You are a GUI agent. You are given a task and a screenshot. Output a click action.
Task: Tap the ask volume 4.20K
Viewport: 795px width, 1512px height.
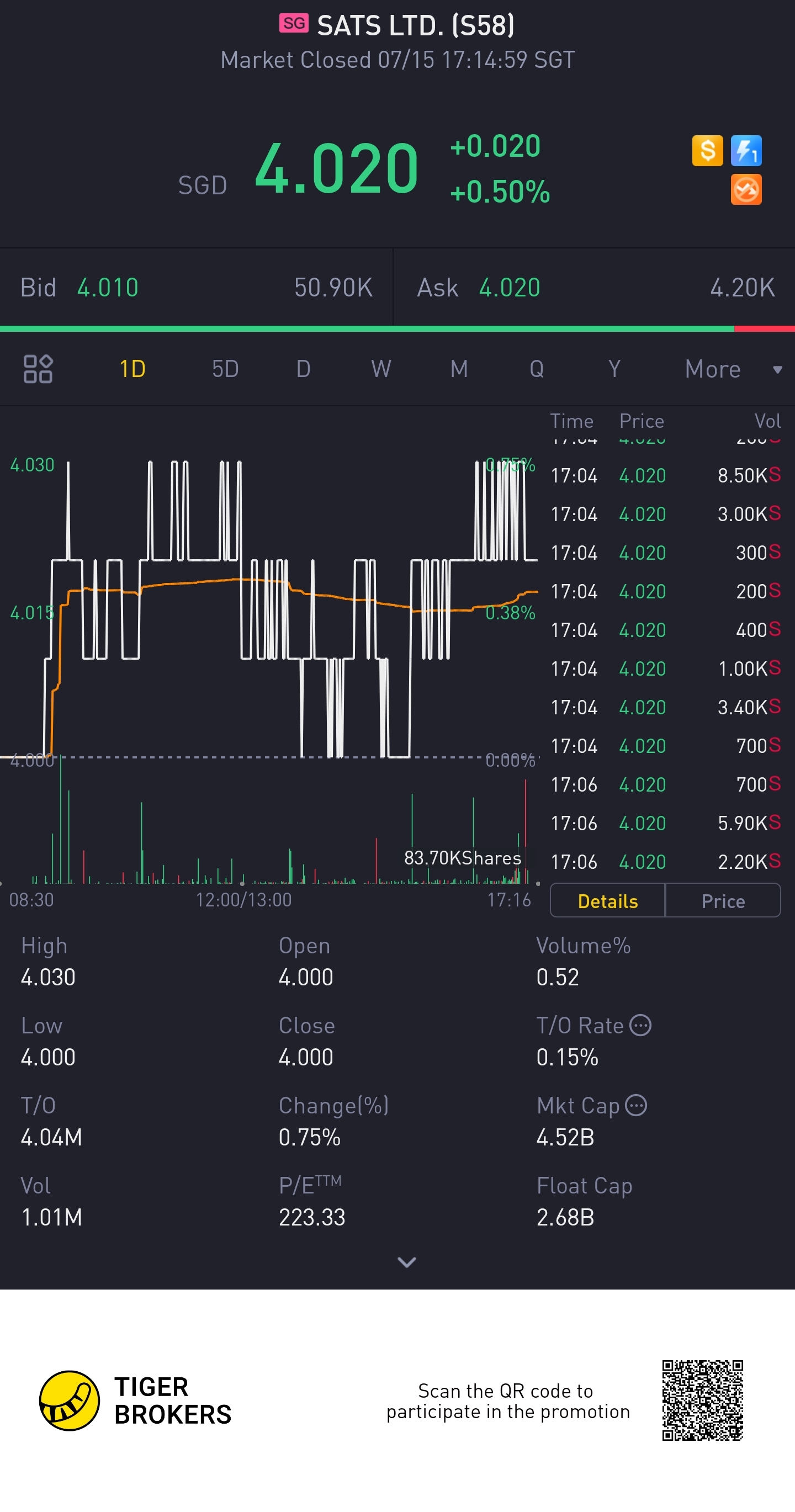click(743, 288)
